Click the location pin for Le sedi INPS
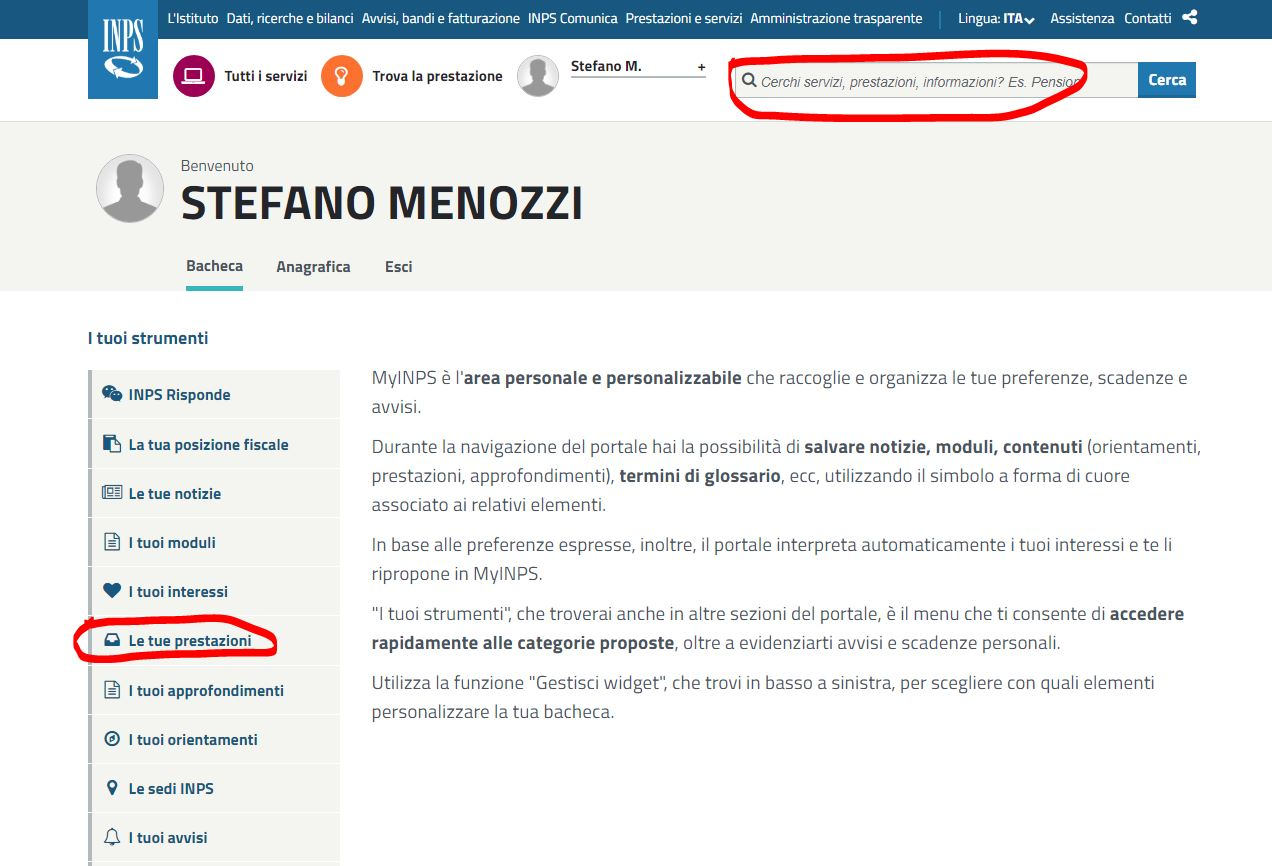 point(112,788)
